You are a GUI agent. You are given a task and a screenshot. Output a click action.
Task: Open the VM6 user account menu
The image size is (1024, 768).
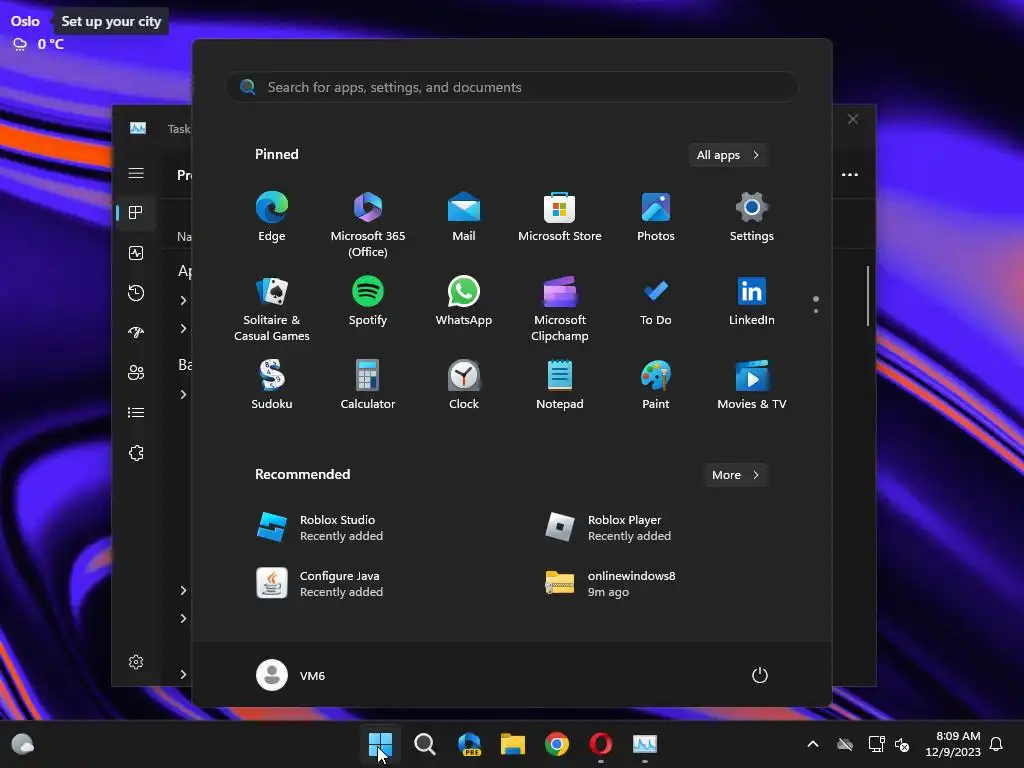click(x=291, y=675)
